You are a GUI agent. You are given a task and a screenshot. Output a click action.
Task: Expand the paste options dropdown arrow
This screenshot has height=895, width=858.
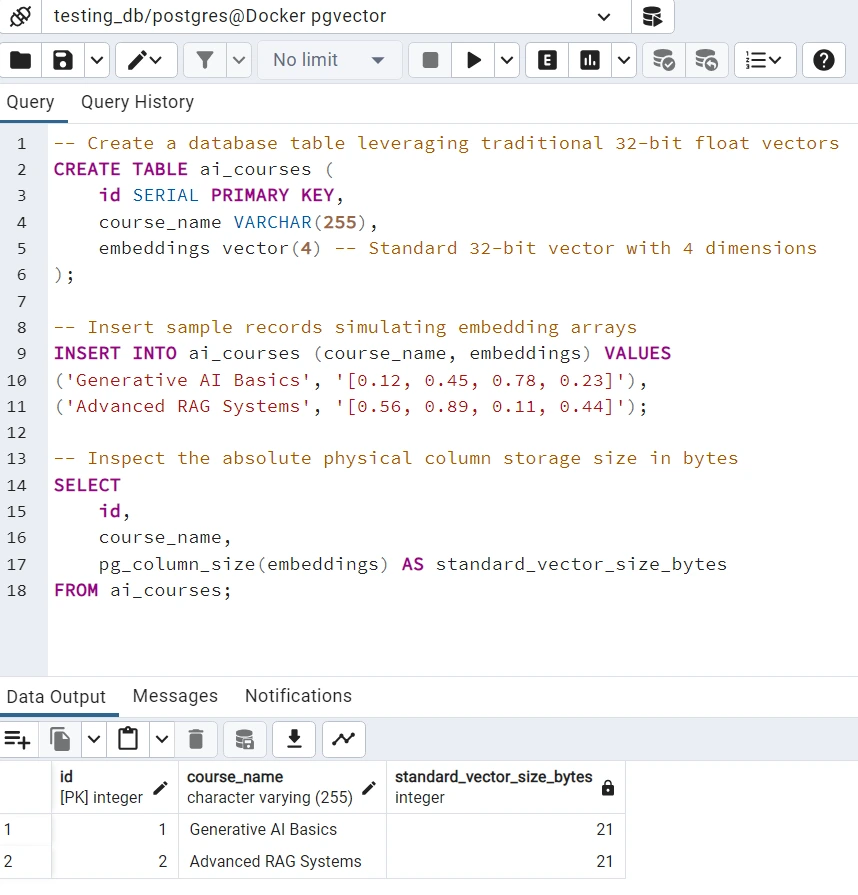(162, 739)
